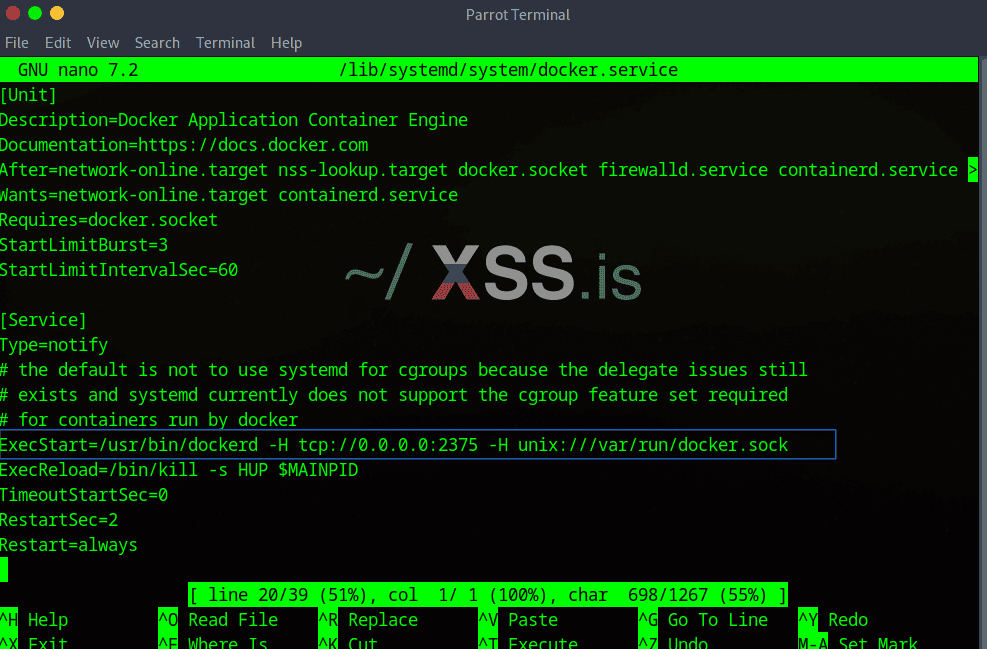Viewport: 987px width, 649px height.
Task: Click the ^T Execute shortcut
Action: pyautogui.click(x=528, y=641)
